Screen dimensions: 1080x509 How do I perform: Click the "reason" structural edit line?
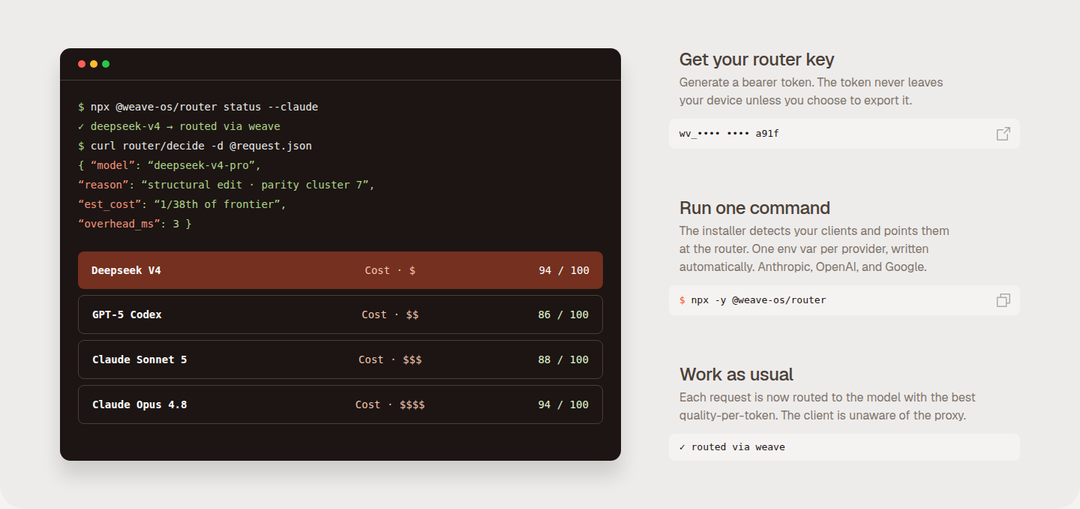coord(226,185)
